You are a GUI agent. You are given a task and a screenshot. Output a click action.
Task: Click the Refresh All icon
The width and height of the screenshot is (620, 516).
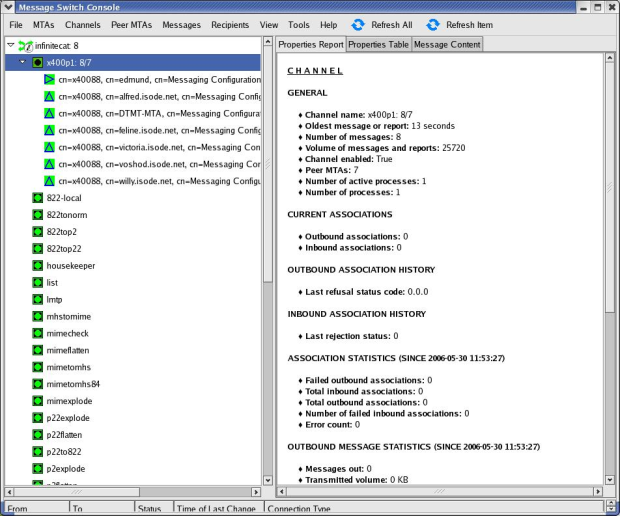tap(358, 24)
